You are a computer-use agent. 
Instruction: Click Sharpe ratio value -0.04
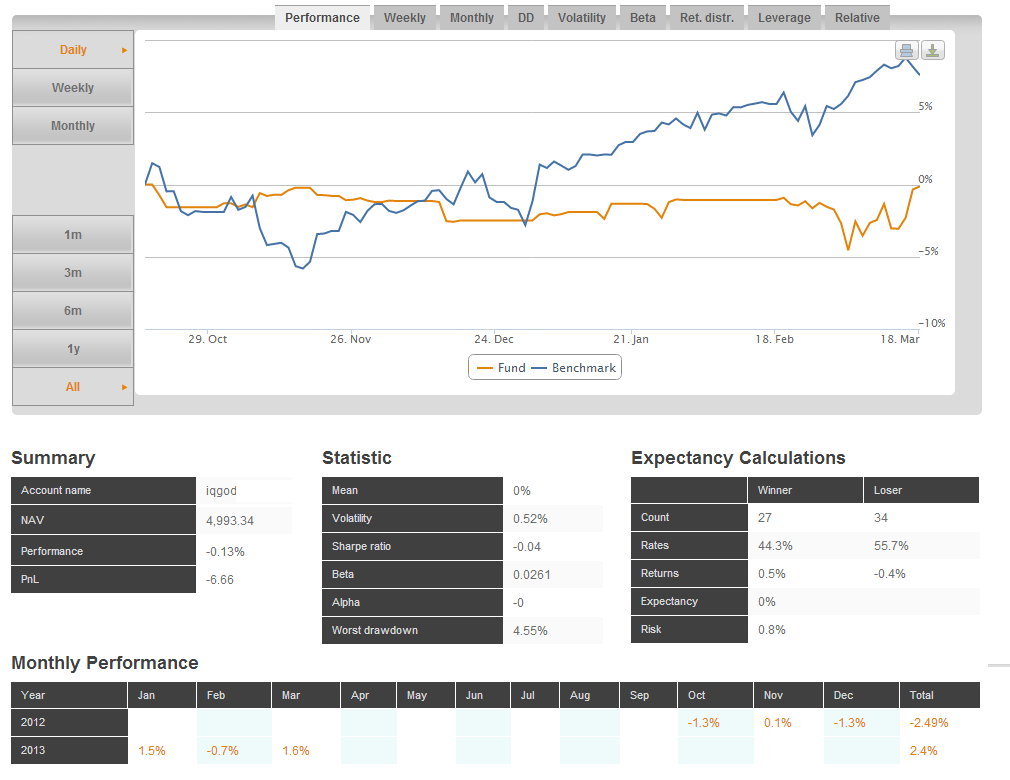click(x=526, y=547)
